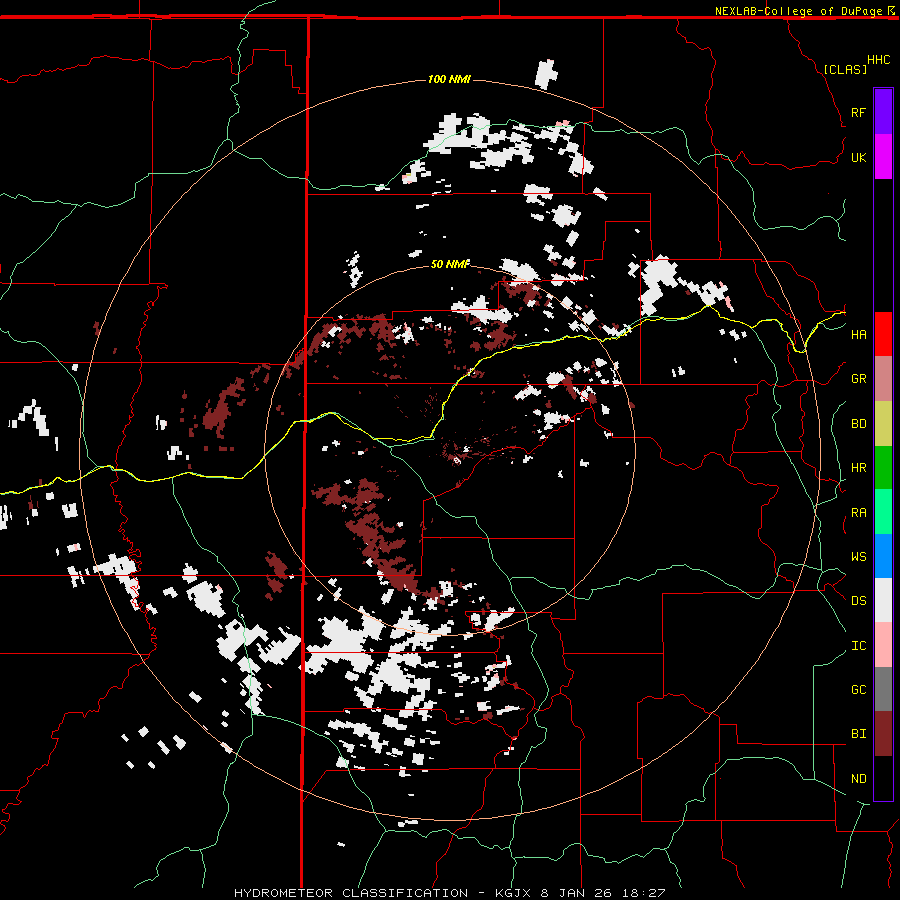Click the HA red legend swatch

tap(883, 334)
